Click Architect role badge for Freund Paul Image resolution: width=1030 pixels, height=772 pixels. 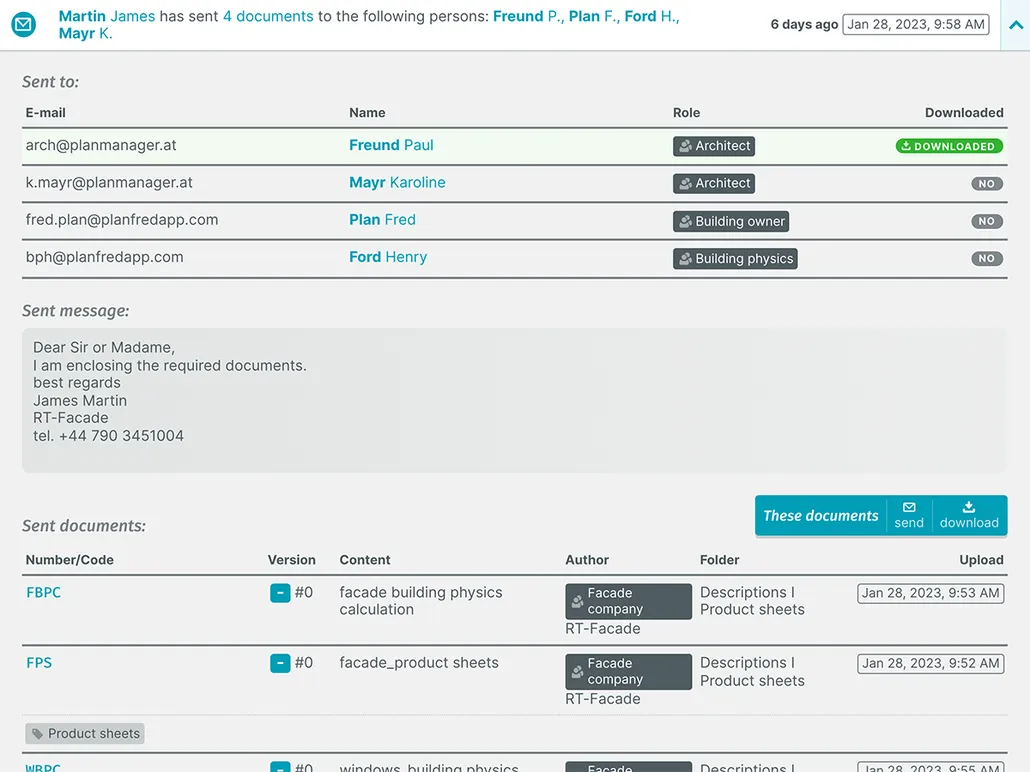(713, 146)
